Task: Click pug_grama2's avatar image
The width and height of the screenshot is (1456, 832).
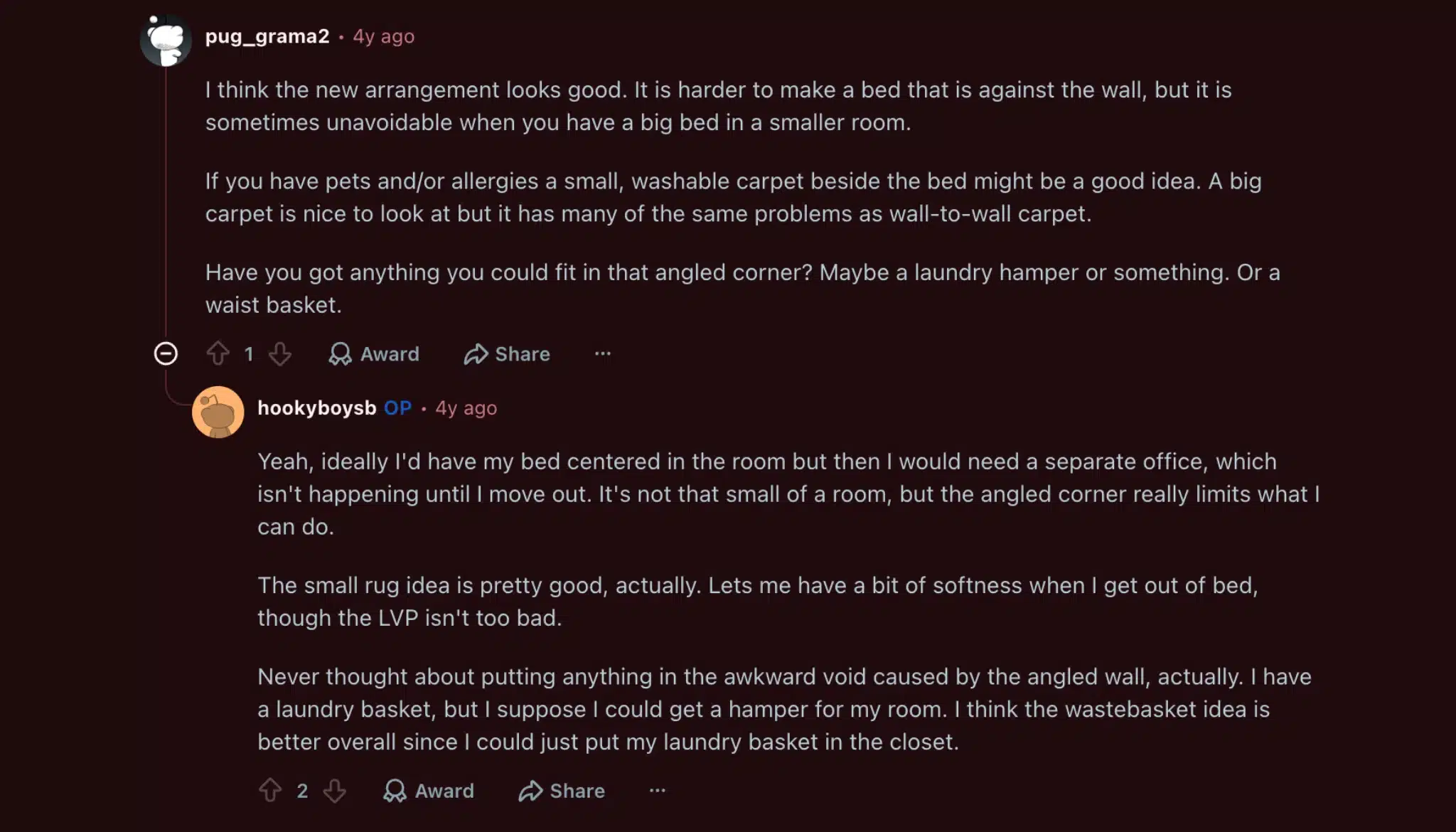Action: [x=166, y=41]
